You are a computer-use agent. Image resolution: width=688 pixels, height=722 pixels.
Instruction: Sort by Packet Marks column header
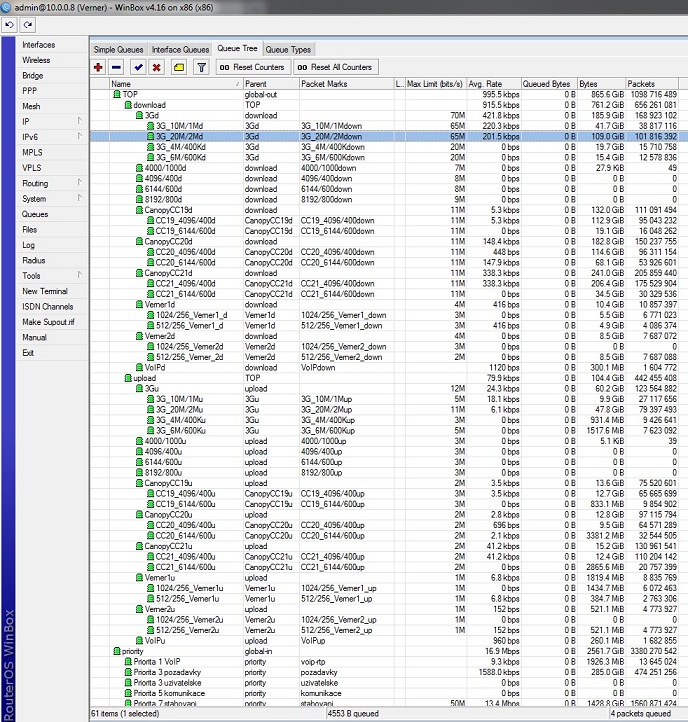[x=347, y=84]
